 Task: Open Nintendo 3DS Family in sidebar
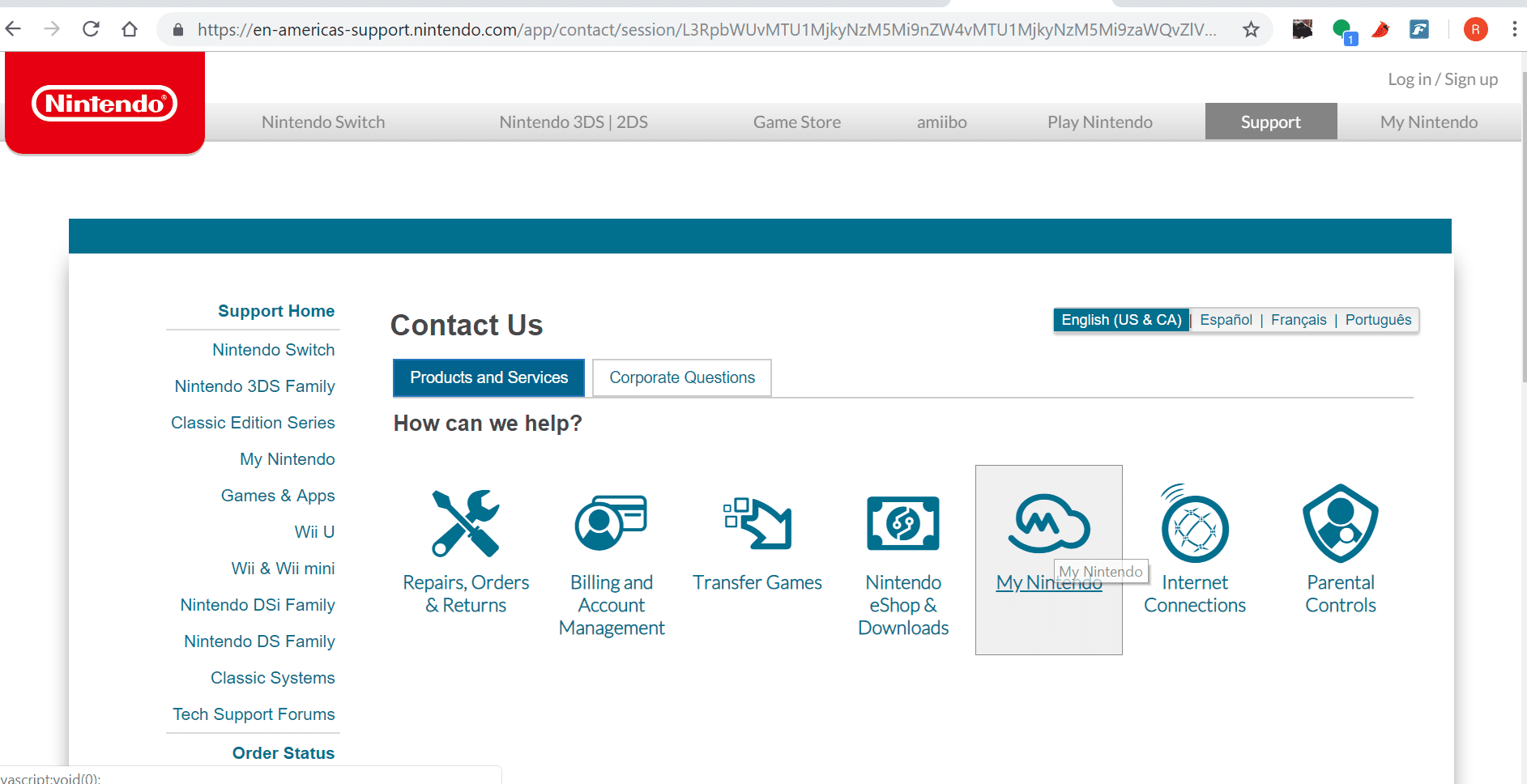tap(254, 386)
